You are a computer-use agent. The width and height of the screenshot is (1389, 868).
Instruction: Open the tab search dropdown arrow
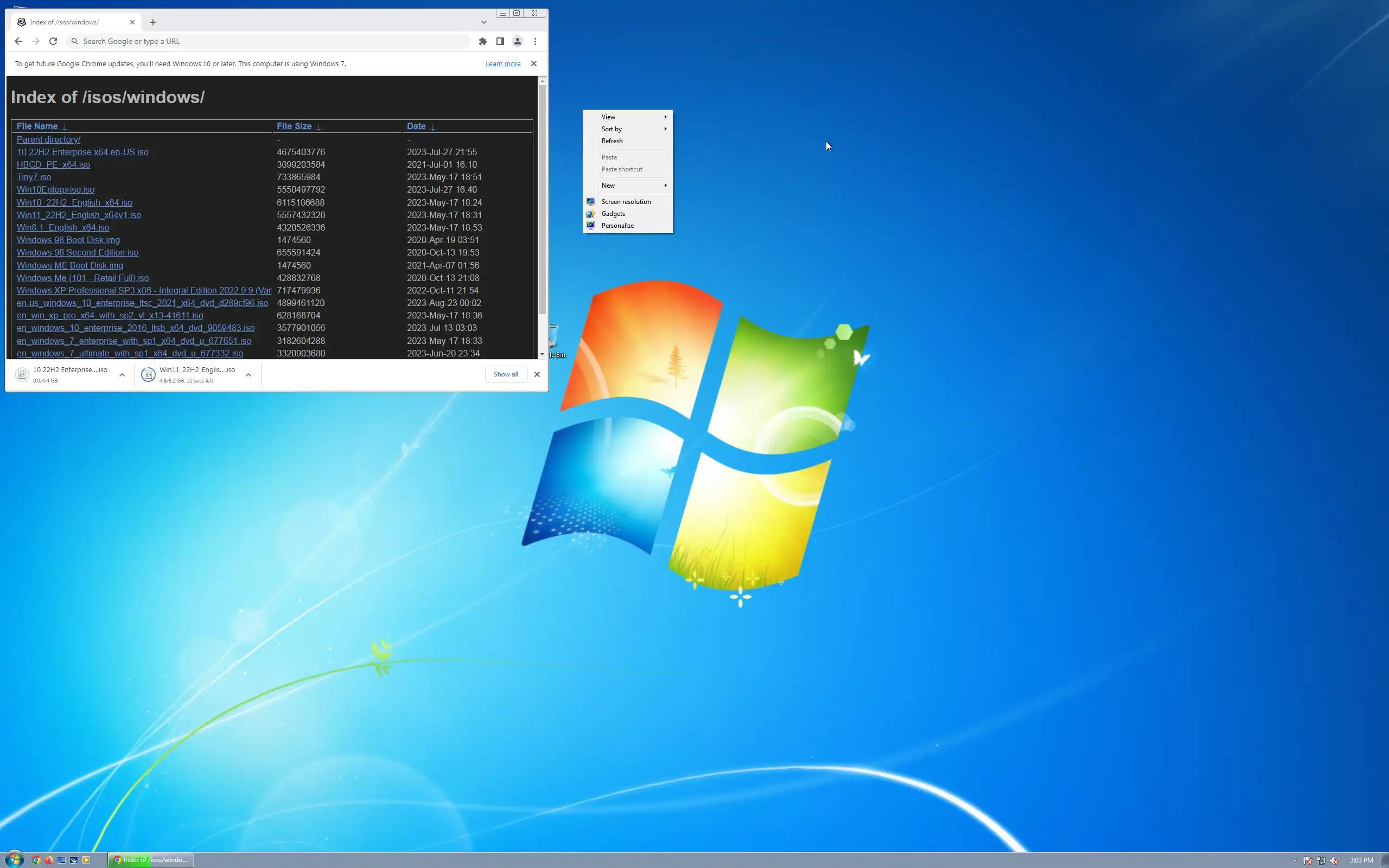(484, 22)
